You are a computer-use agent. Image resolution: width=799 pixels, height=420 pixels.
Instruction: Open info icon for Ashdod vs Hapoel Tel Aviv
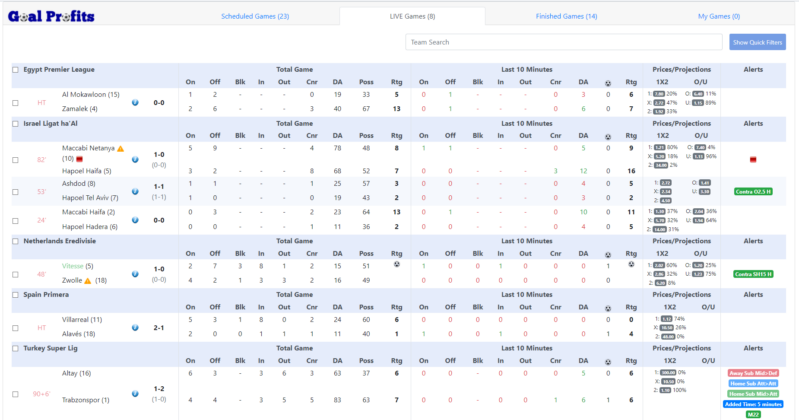pyautogui.click(x=135, y=192)
